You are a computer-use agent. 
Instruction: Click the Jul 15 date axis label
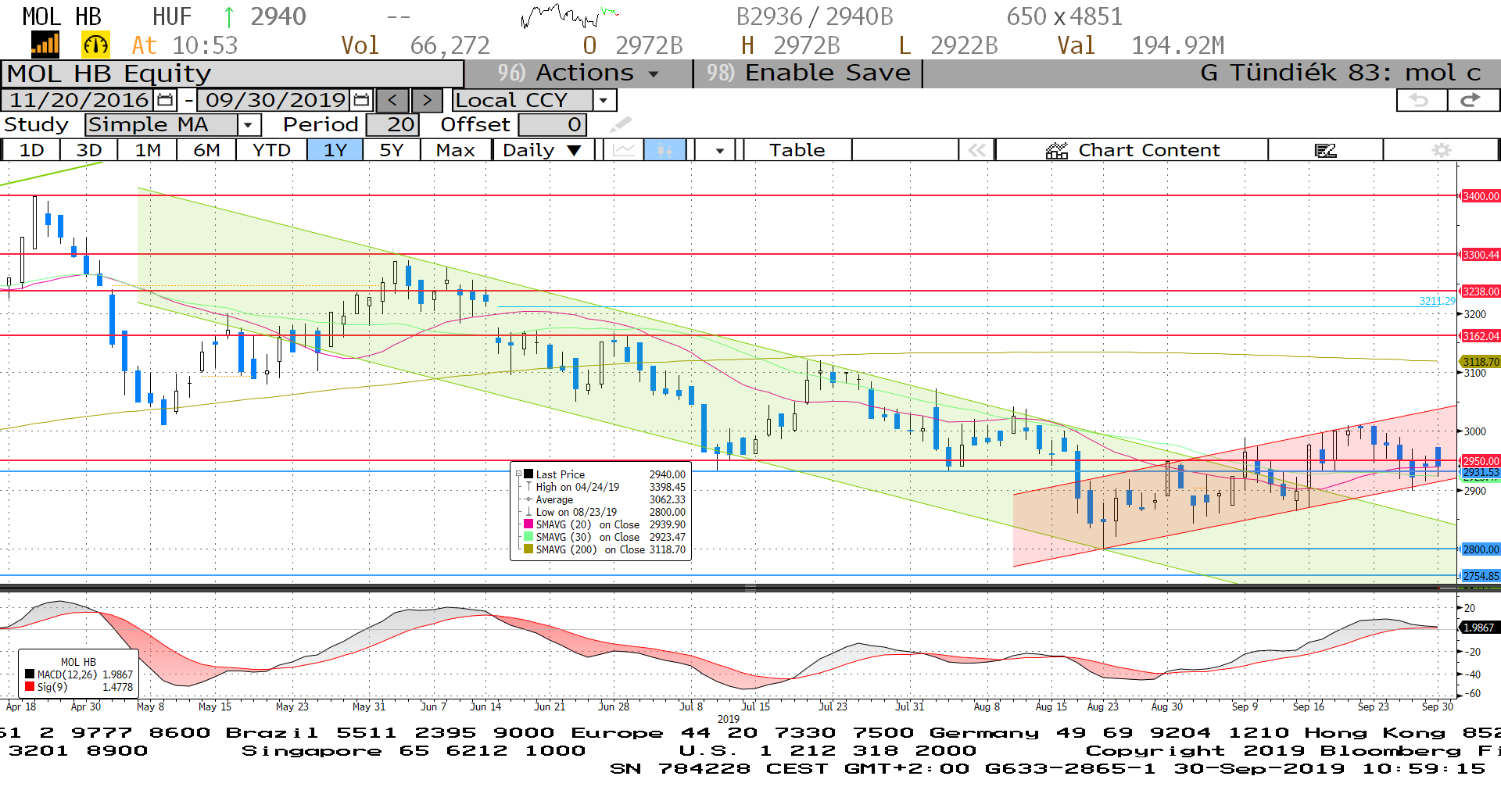click(x=755, y=706)
